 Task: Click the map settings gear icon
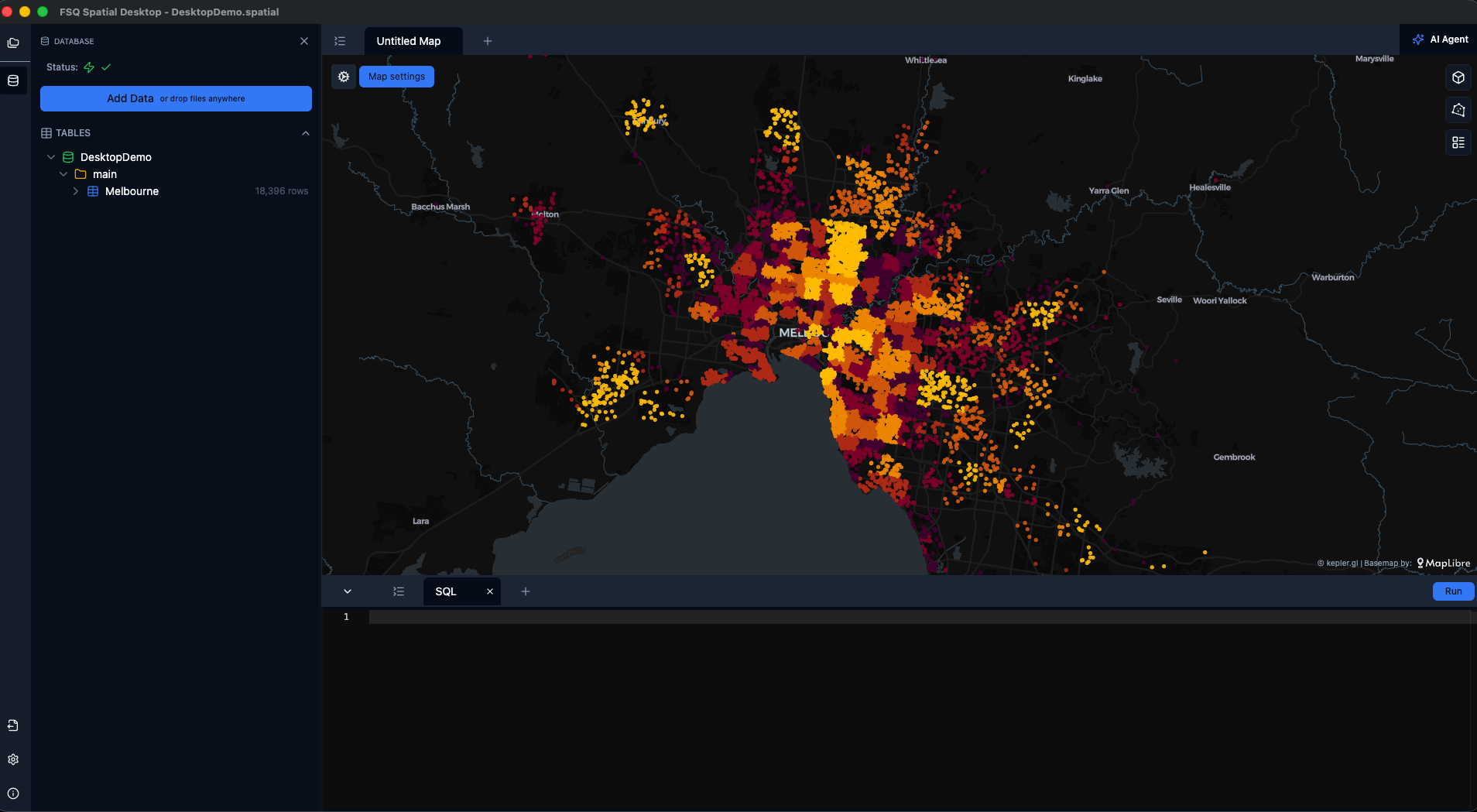pos(344,77)
